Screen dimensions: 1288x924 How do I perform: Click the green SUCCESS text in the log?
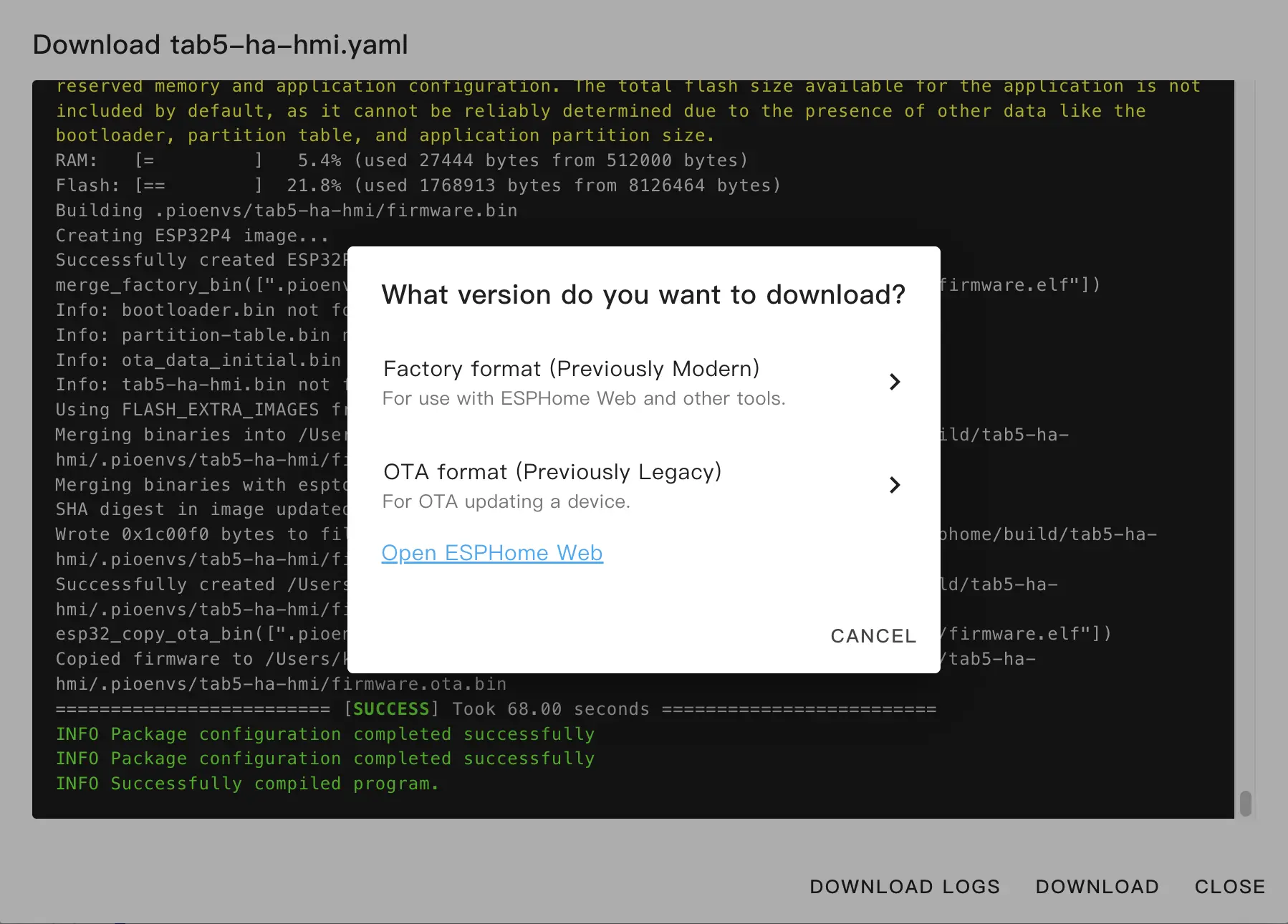point(391,709)
